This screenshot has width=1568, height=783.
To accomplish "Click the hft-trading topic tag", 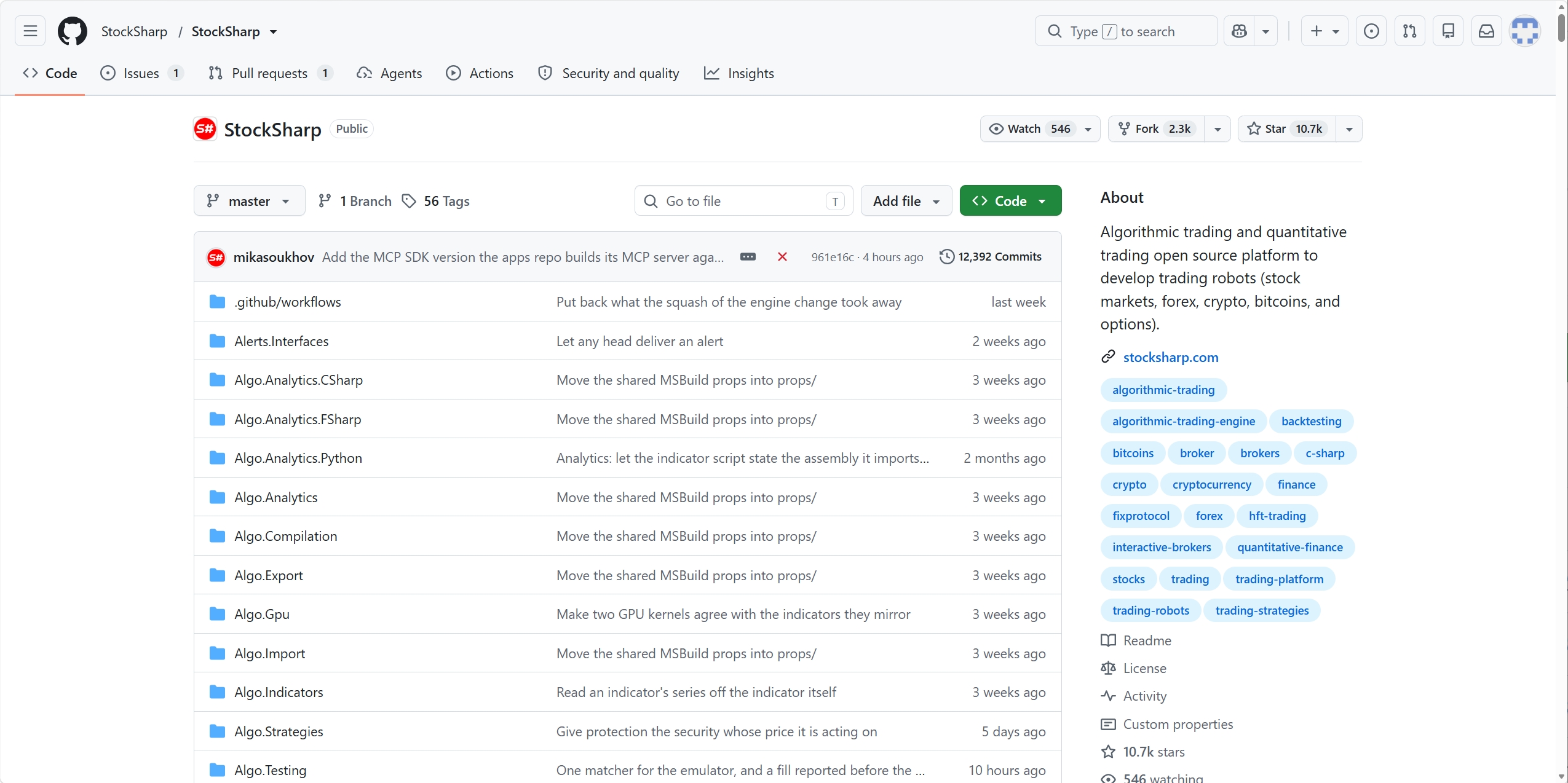I will (x=1277, y=516).
